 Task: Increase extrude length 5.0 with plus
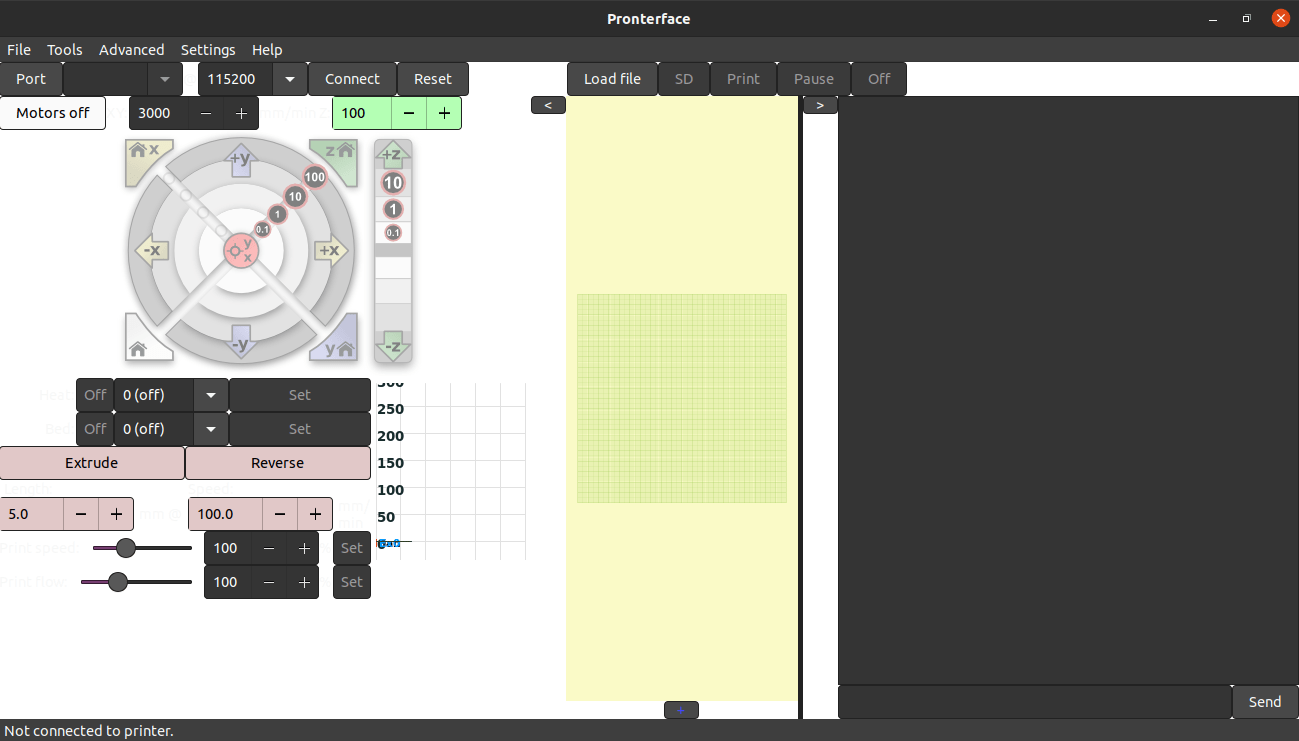point(116,514)
